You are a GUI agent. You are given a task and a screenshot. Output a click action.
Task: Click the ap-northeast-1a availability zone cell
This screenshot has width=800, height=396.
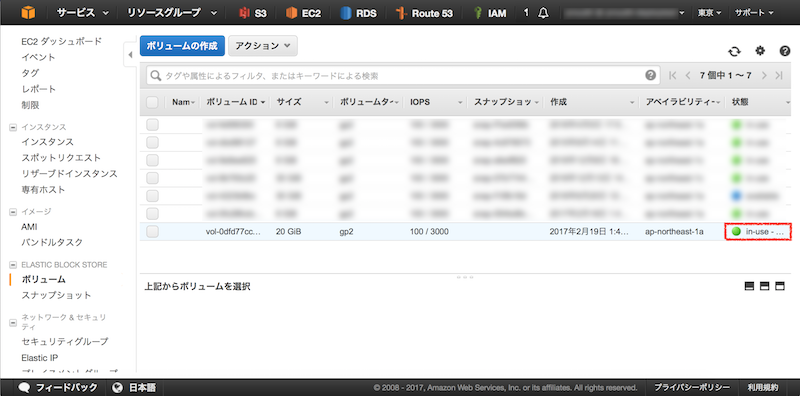(674, 232)
